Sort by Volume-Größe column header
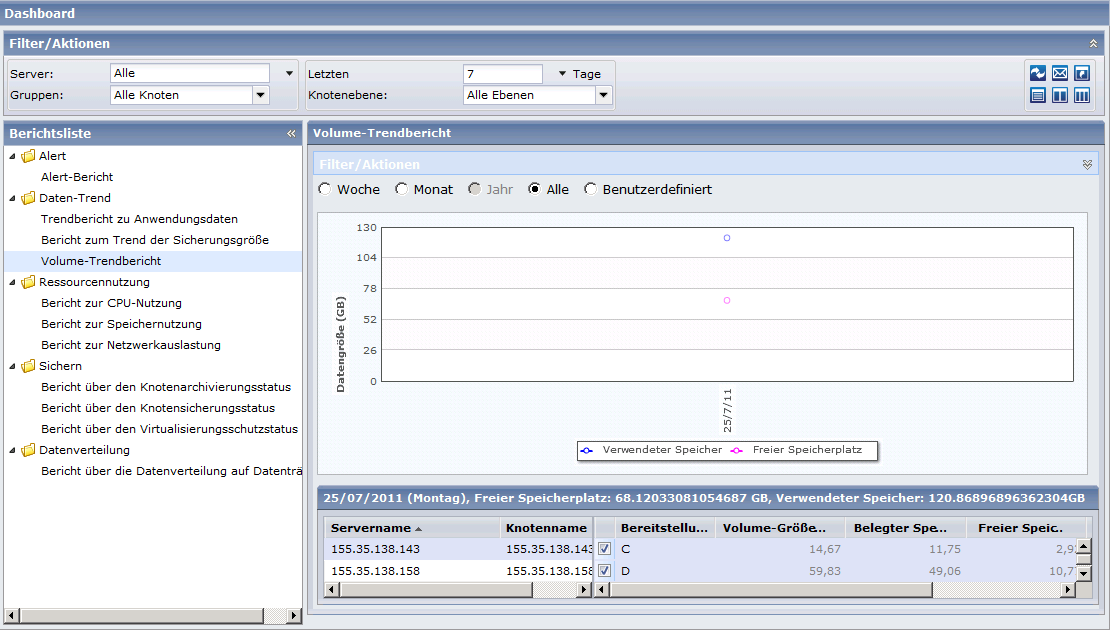The height and width of the screenshot is (630, 1110). point(780,528)
